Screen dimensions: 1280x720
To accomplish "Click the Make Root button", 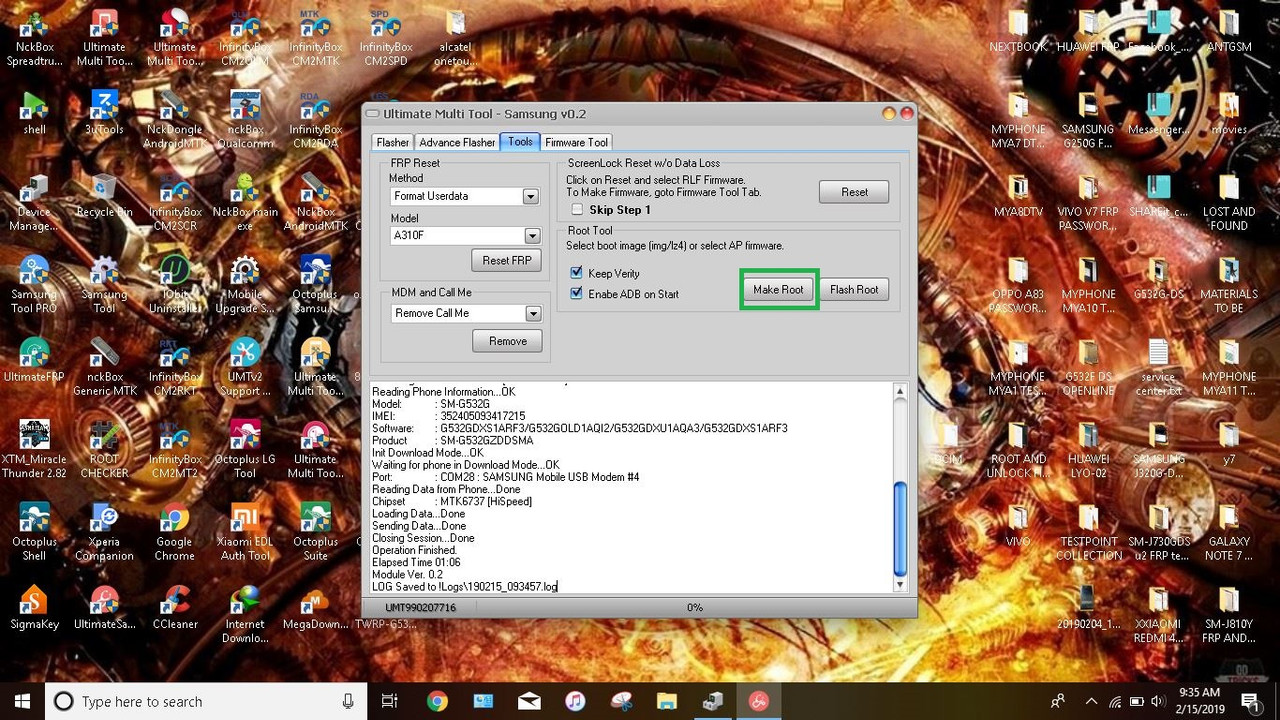I will (778, 290).
